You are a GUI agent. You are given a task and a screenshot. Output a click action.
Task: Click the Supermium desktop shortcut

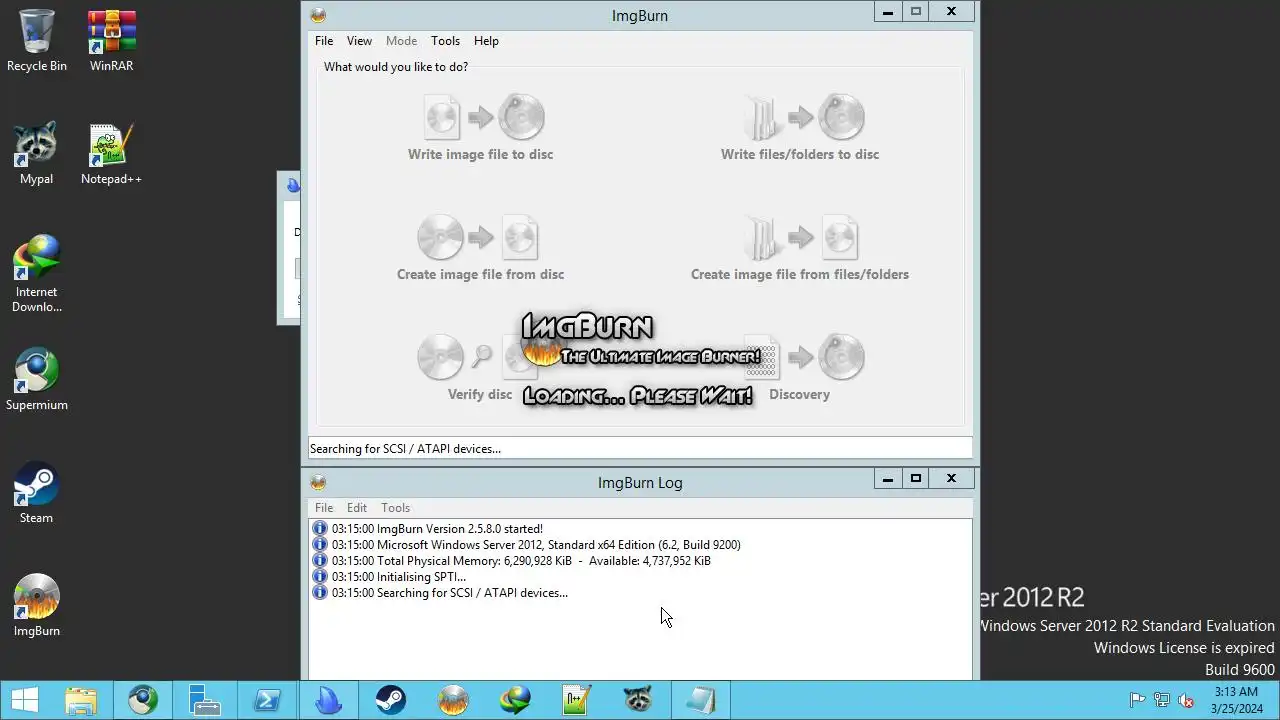point(37,380)
